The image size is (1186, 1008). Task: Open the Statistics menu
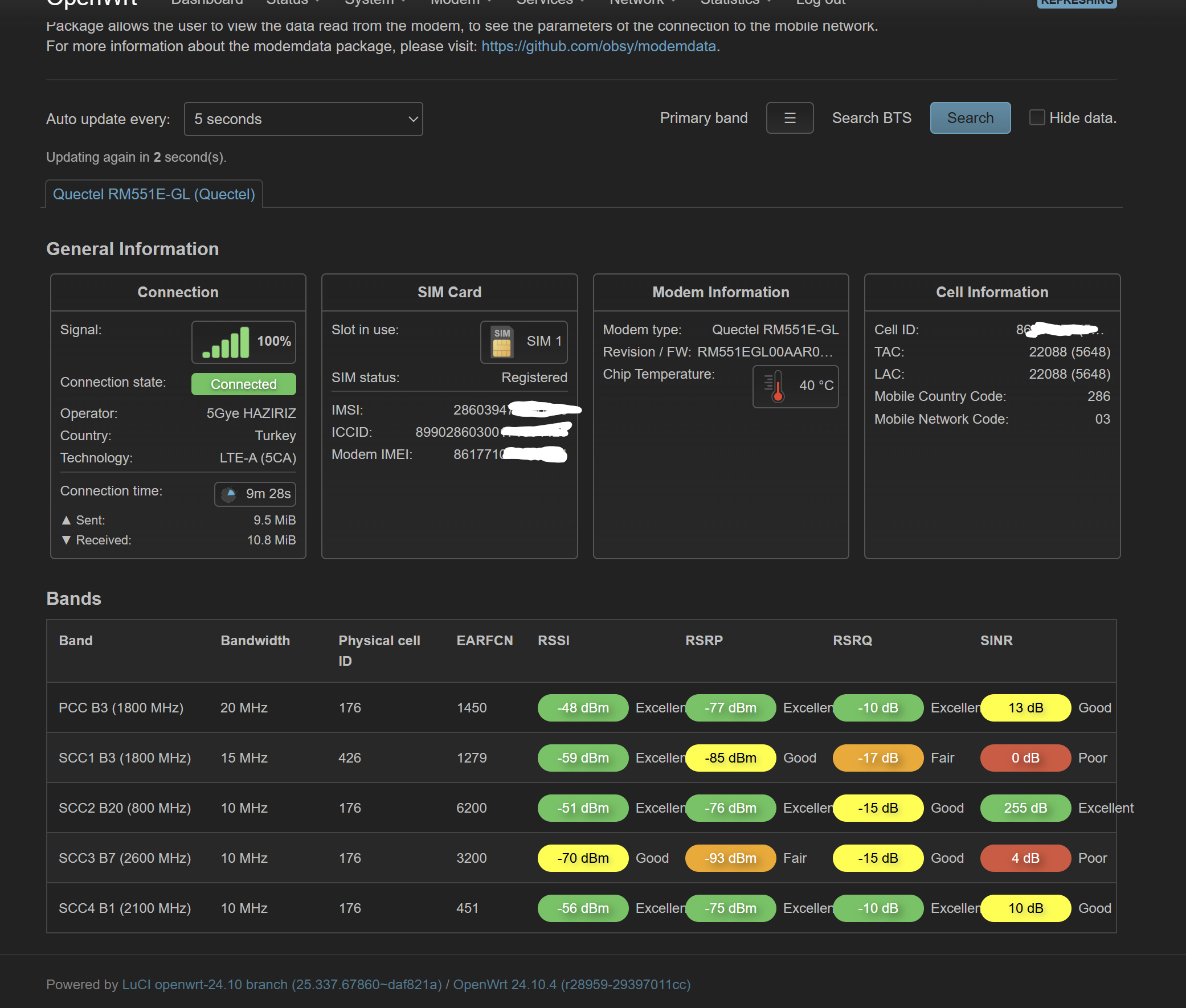point(735,2)
